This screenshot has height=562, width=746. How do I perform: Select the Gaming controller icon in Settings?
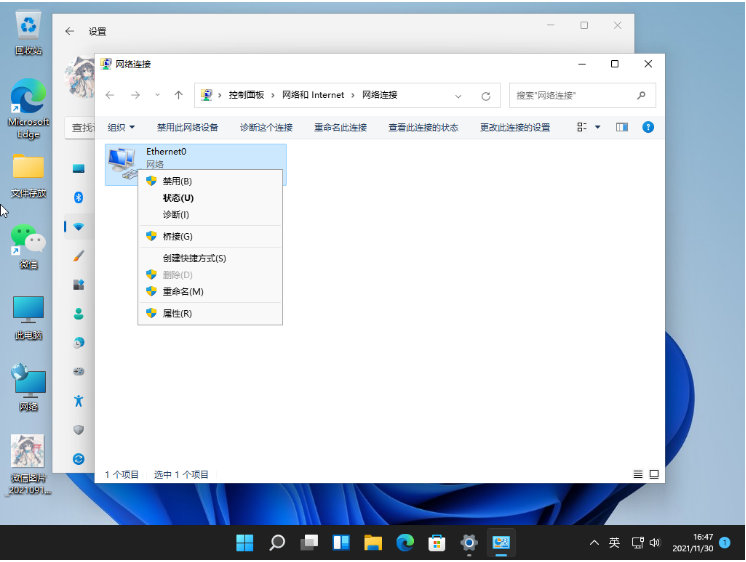click(x=79, y=371)
